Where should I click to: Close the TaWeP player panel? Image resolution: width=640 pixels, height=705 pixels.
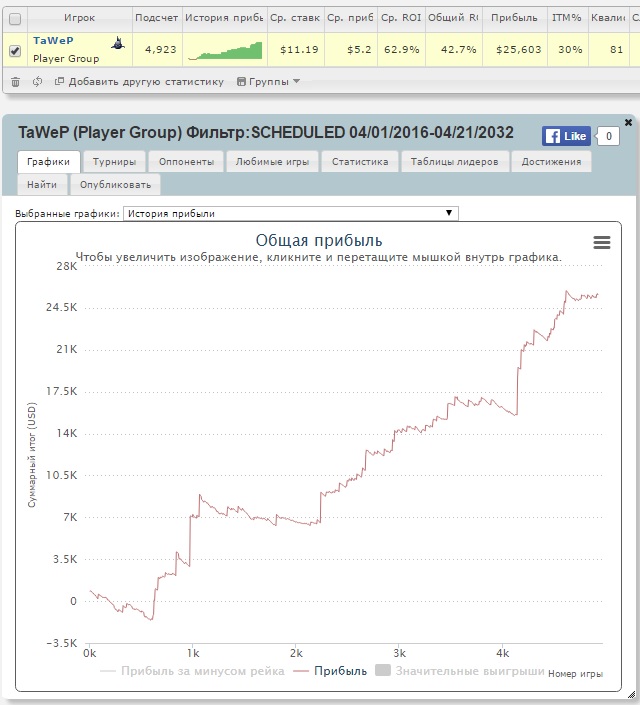tap(628, 122)
